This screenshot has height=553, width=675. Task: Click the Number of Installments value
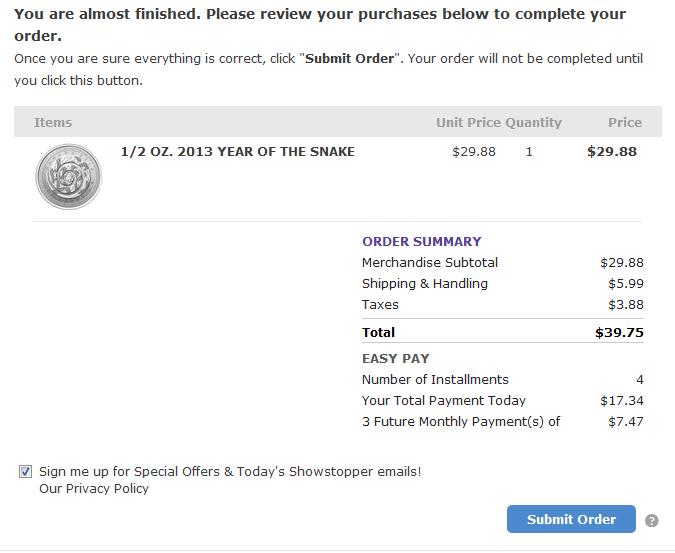(x=640, y=380)
